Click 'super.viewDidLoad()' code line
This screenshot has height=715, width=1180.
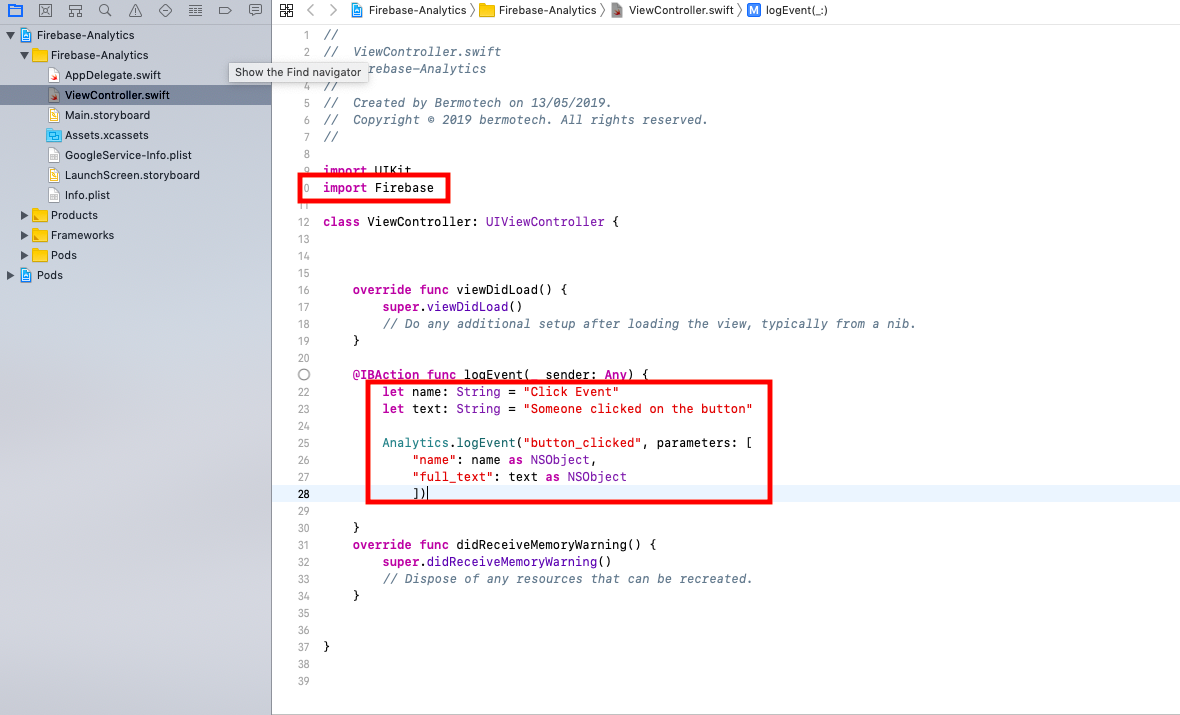point(452,307)
